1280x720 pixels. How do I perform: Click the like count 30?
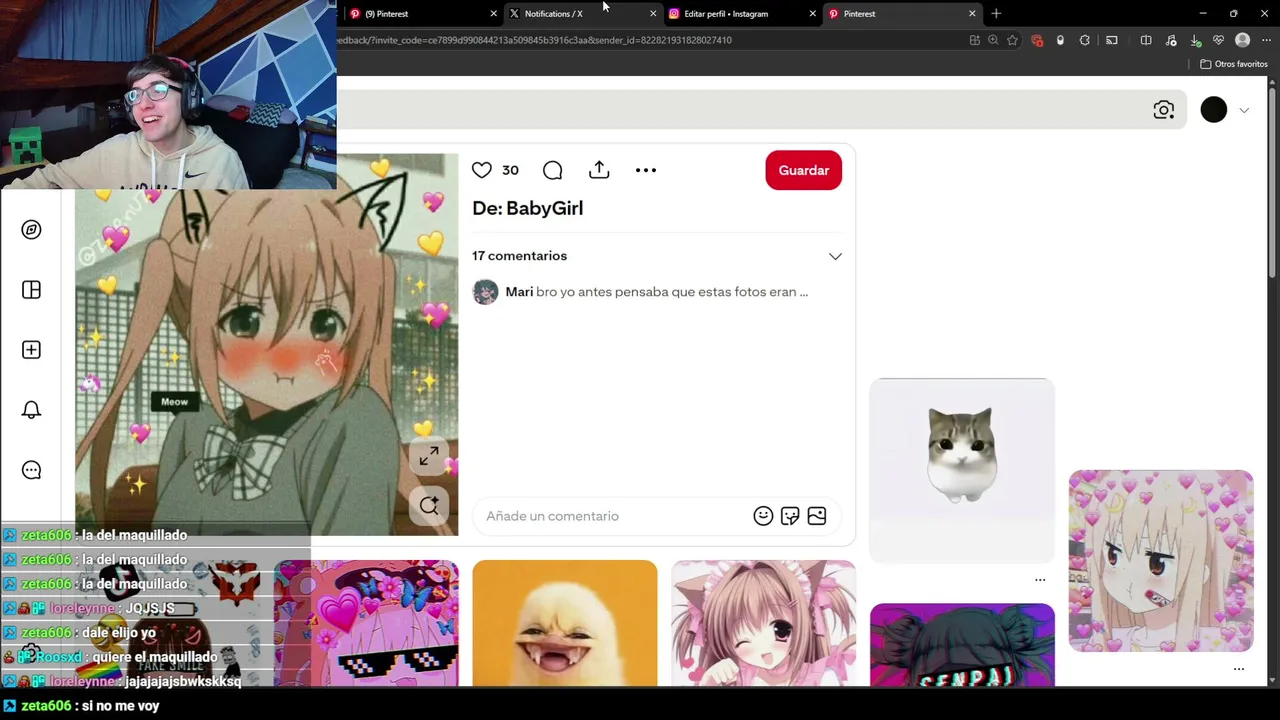510,170
